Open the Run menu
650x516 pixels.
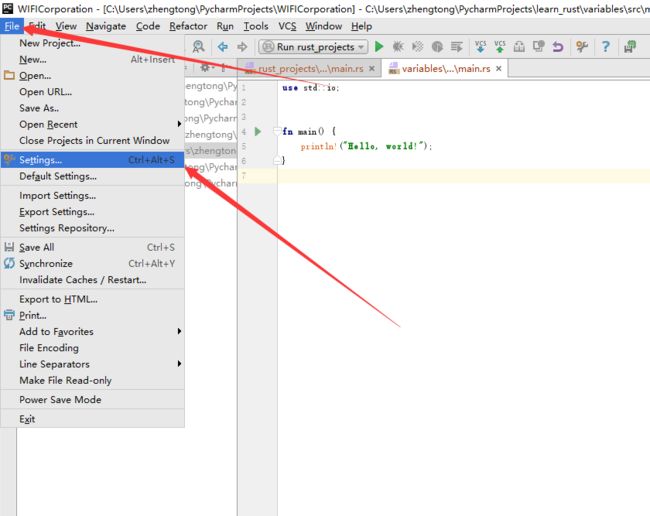pos(225,26)
